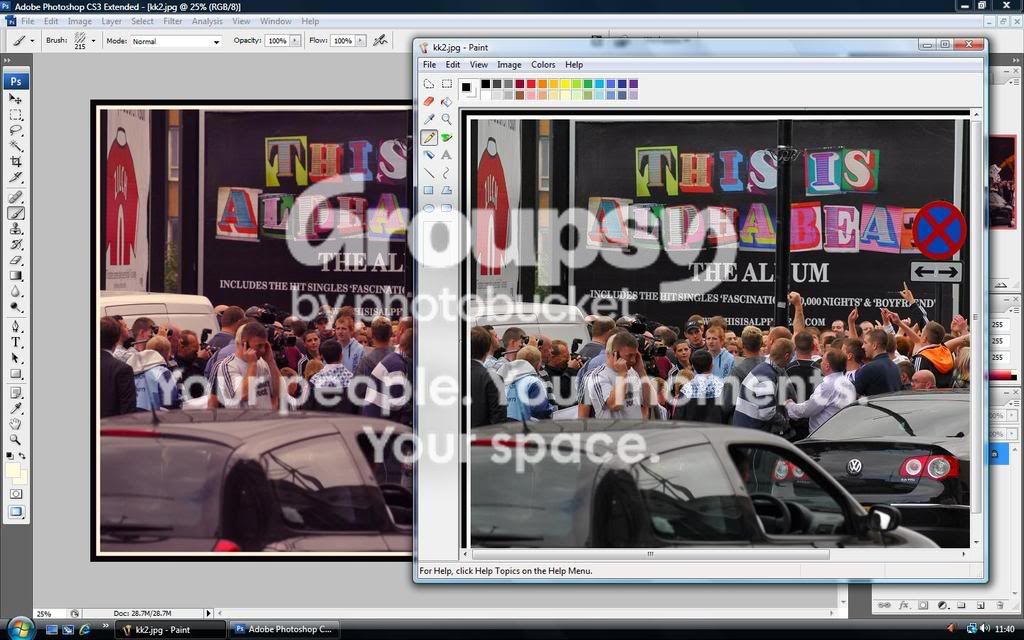This screenshot has width=1024, height=640.
Task: Add a layer mask from Layers panel
Action: (923, 605)
